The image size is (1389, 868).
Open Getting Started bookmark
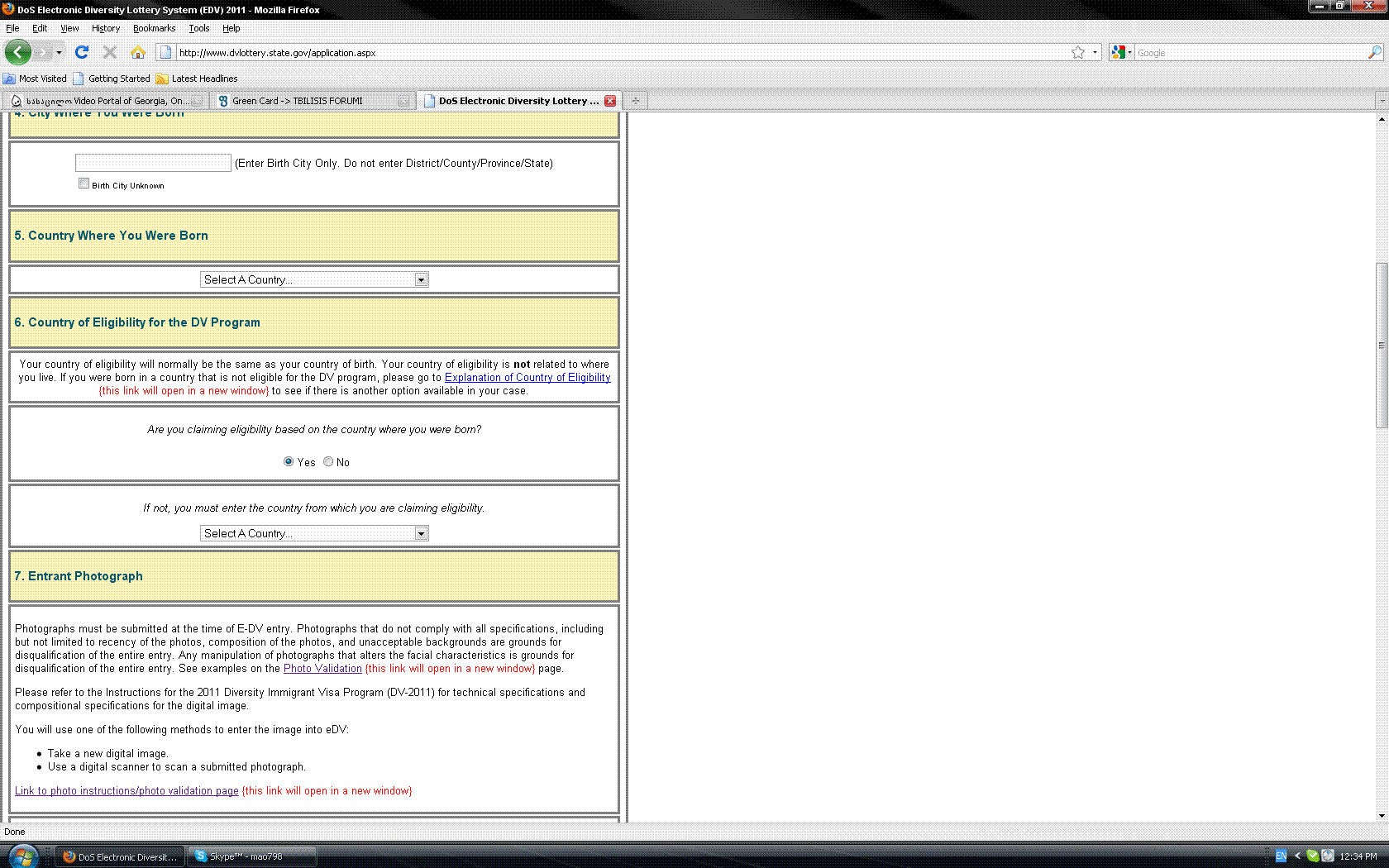coord(112,79)
